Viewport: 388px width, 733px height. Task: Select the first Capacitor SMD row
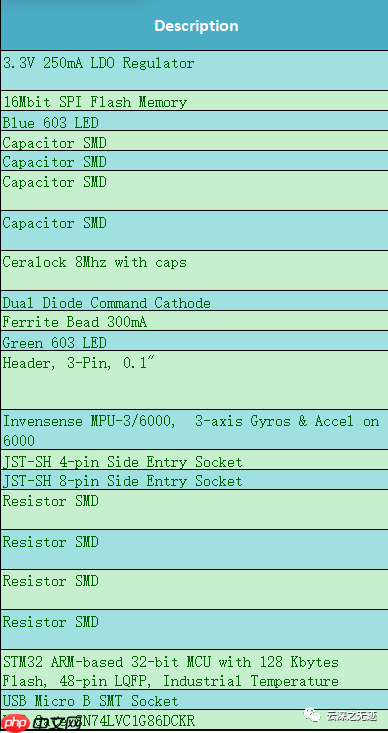[x=194, y=141]
